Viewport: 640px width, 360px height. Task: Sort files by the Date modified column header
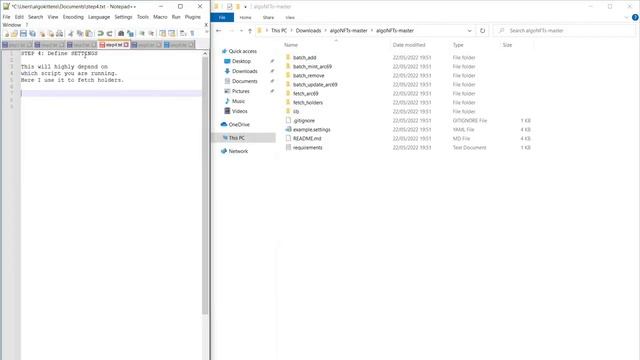pos(409,45)
